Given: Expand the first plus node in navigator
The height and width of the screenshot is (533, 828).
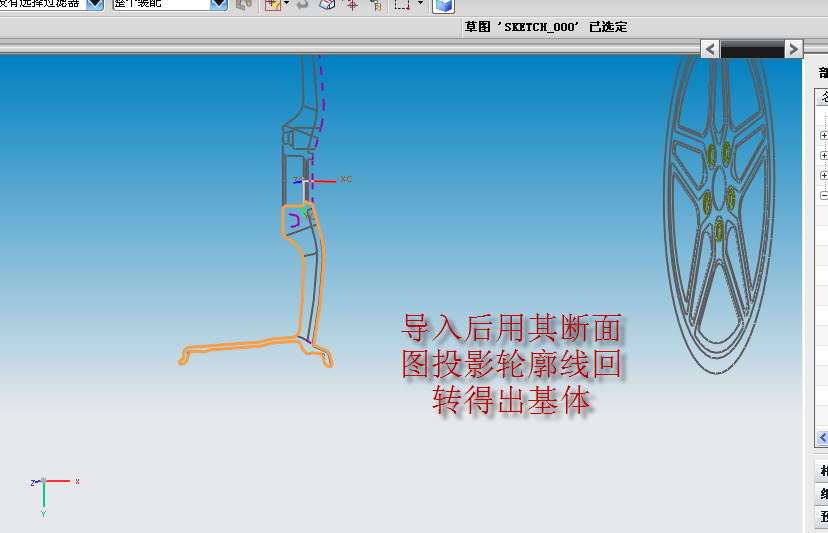Looking at the screenshot, I should point(824,136).
